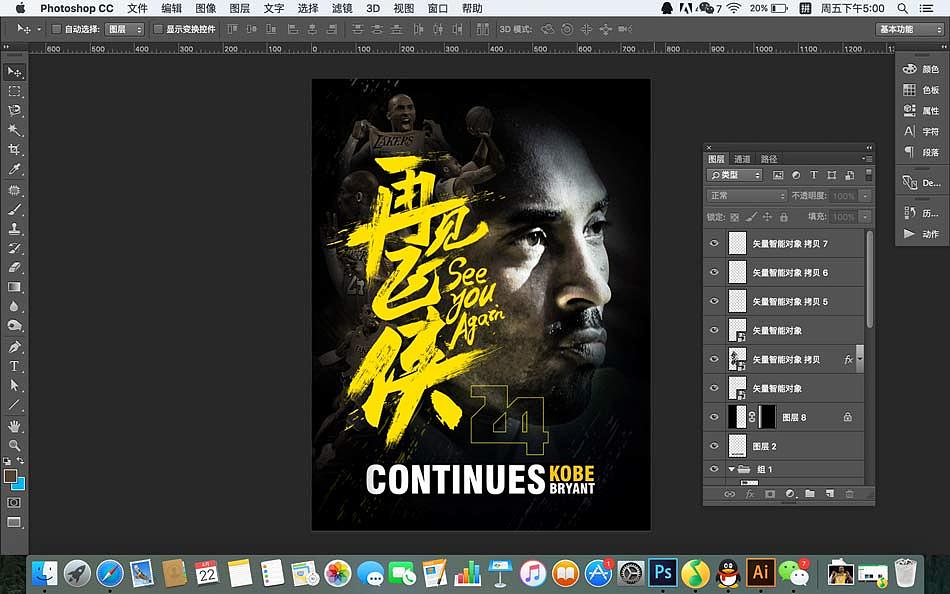Expand effects arrow on 矢量智能对象 拷贝 layer

[x=860, y=359]
